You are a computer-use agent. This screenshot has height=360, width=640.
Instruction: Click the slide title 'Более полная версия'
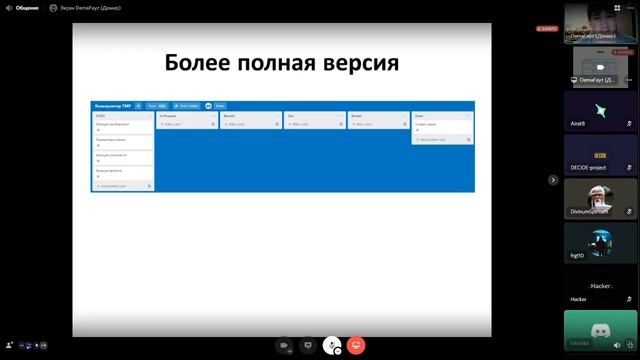point(282,63)
